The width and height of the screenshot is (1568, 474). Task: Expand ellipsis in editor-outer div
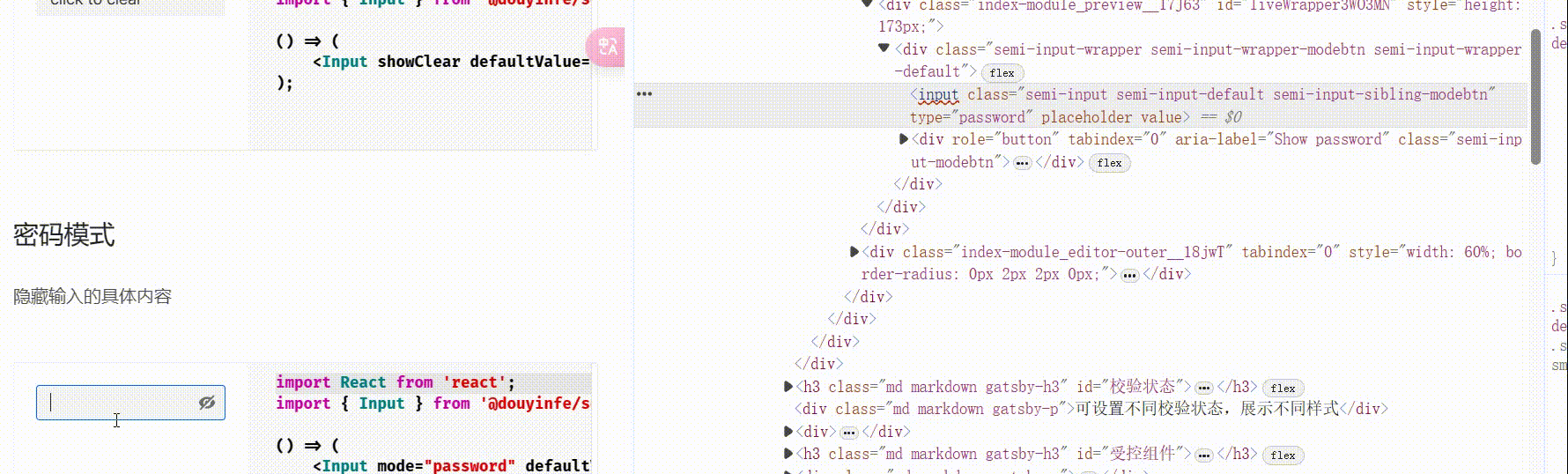(x=1130, y=275)
